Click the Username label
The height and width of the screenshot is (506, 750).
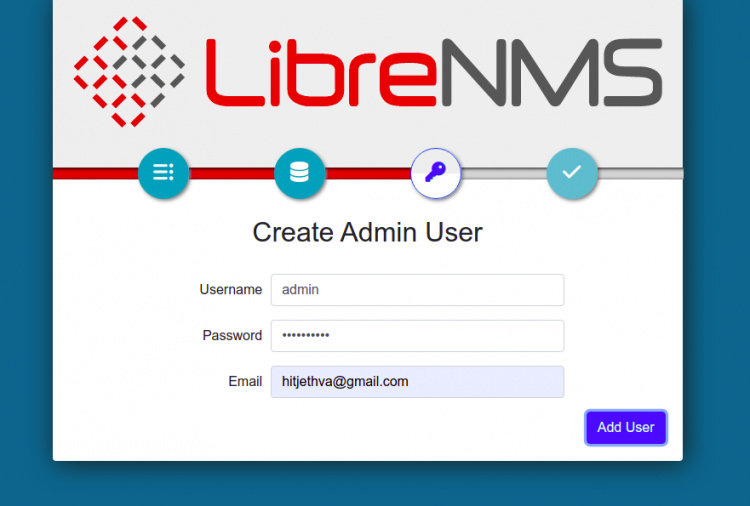tap(230, 290)
